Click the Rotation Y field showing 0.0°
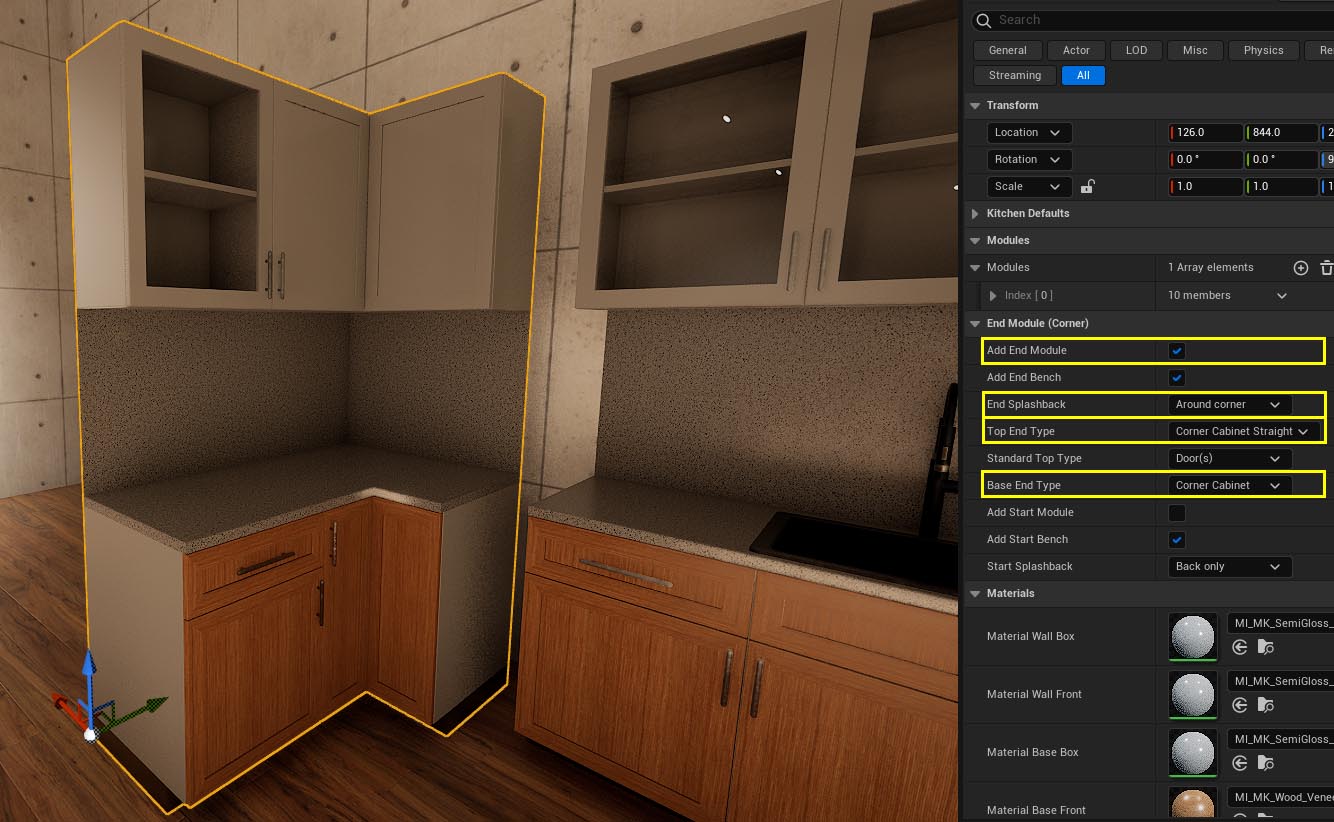The image size is (1334, 822). click(1281, 159)
